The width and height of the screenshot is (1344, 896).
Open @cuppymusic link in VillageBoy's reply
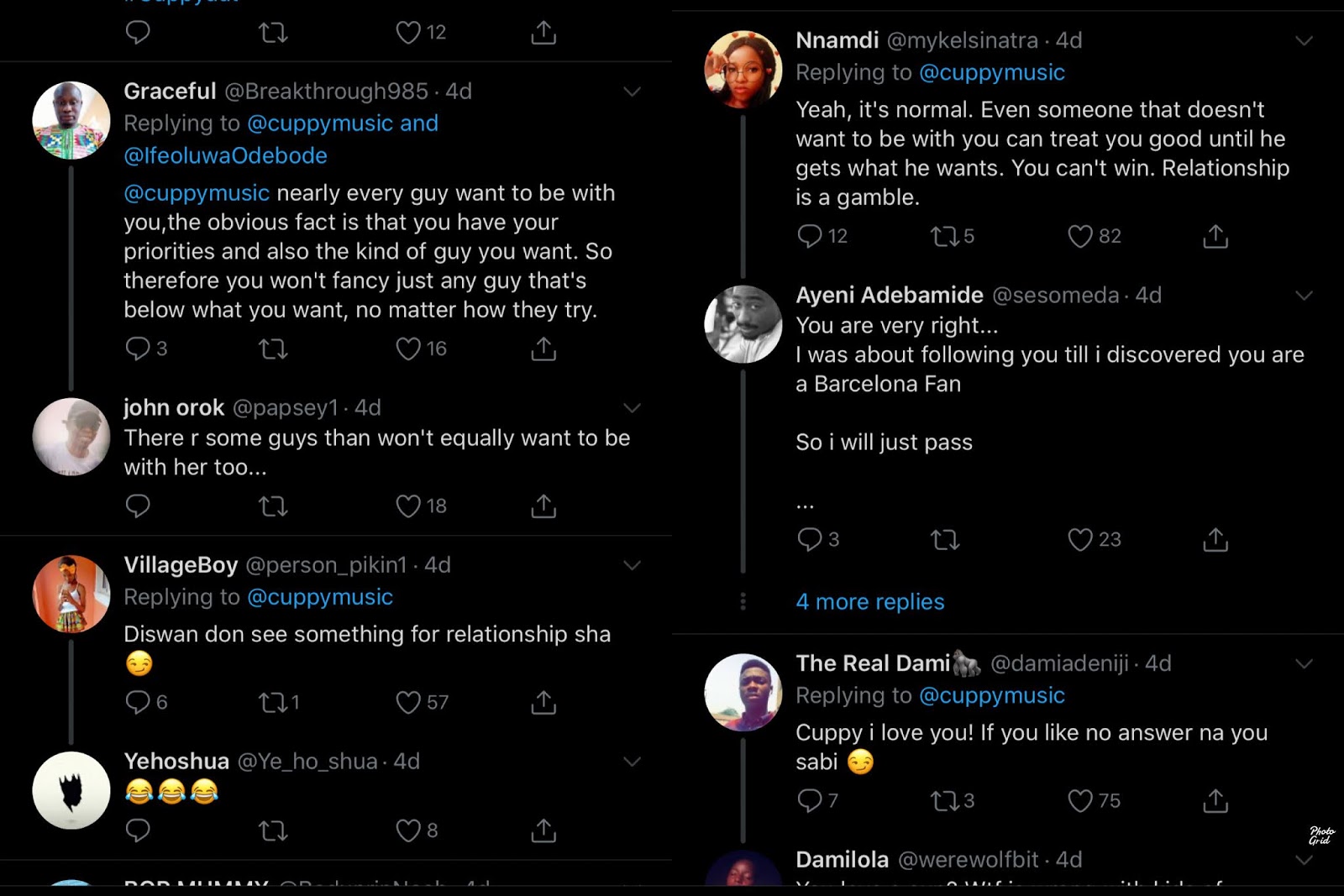coord(320,597)
